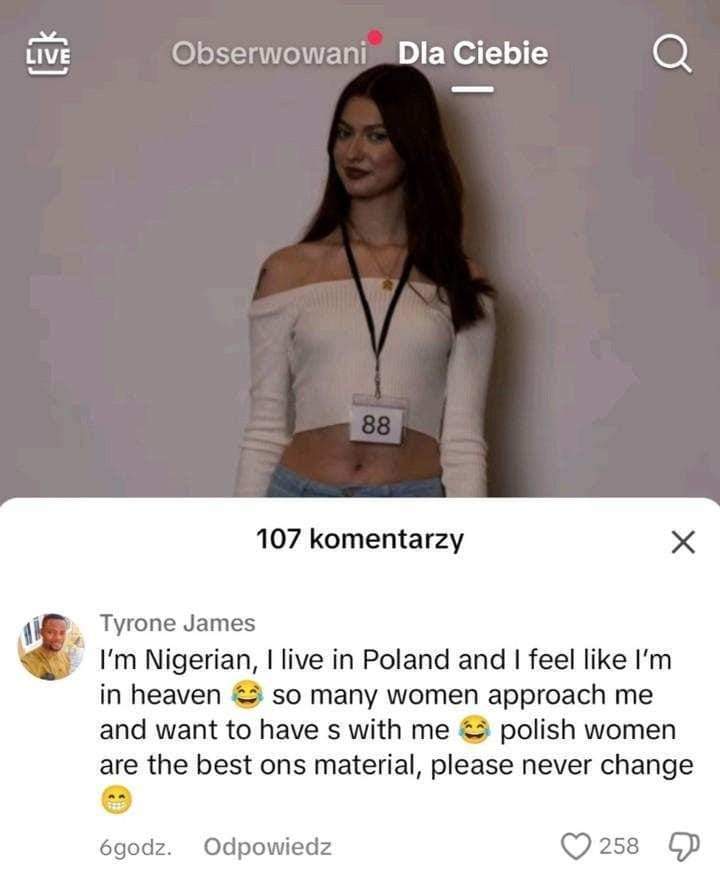Viewport: 720px width, 877px height.
Task: Close the comments panel with the X
Action: pos(683,542)
